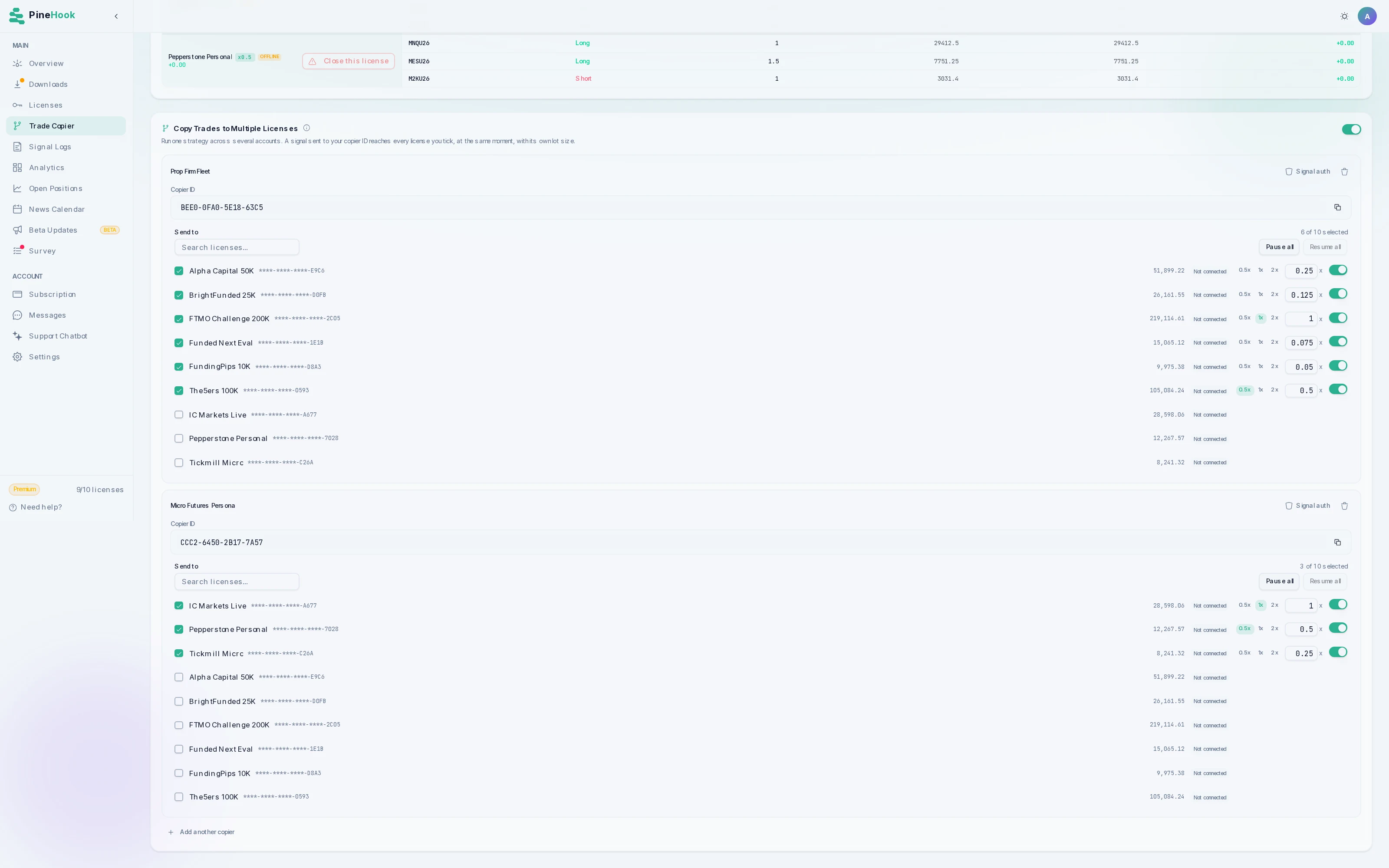Edit the 0.05 multiplier for FundingPips 10K
This screenshot has height=868, width=1389.
point(1300,367)
